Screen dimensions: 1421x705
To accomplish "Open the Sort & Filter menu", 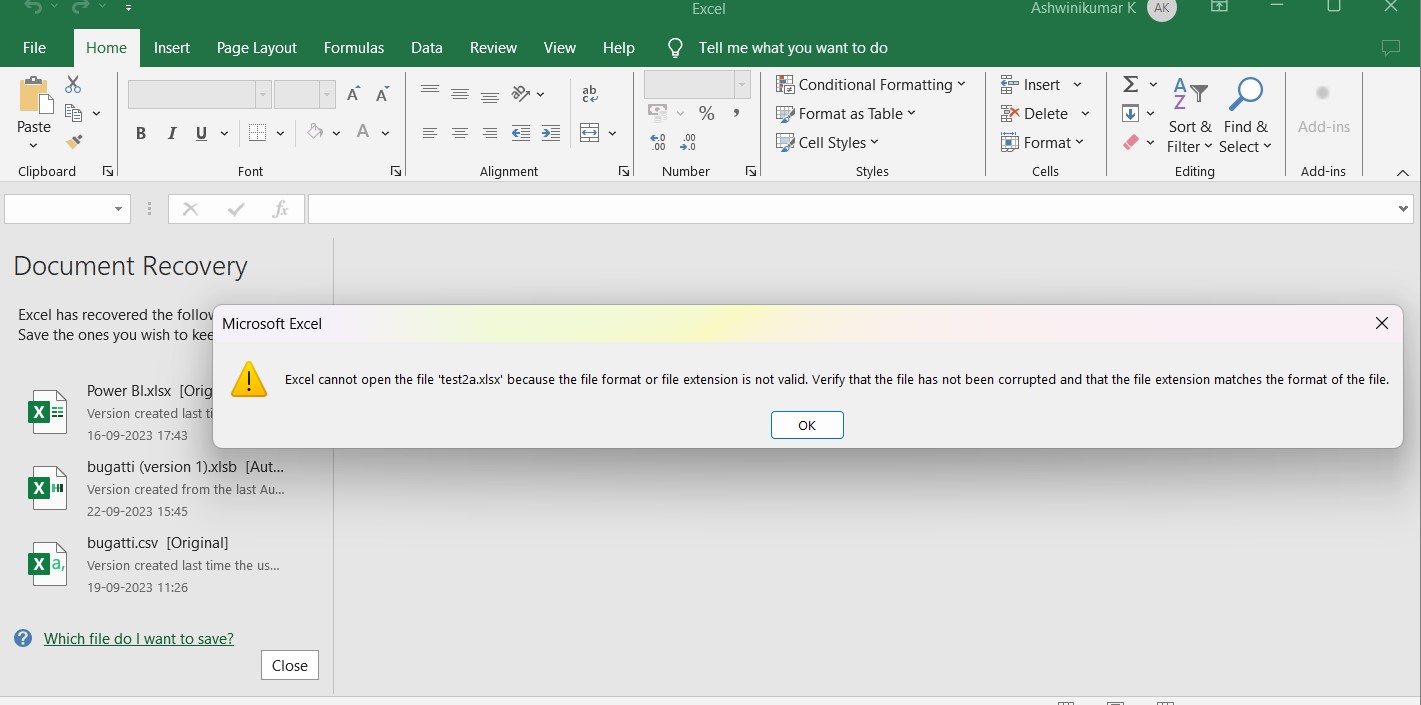I will point(1190,116).
